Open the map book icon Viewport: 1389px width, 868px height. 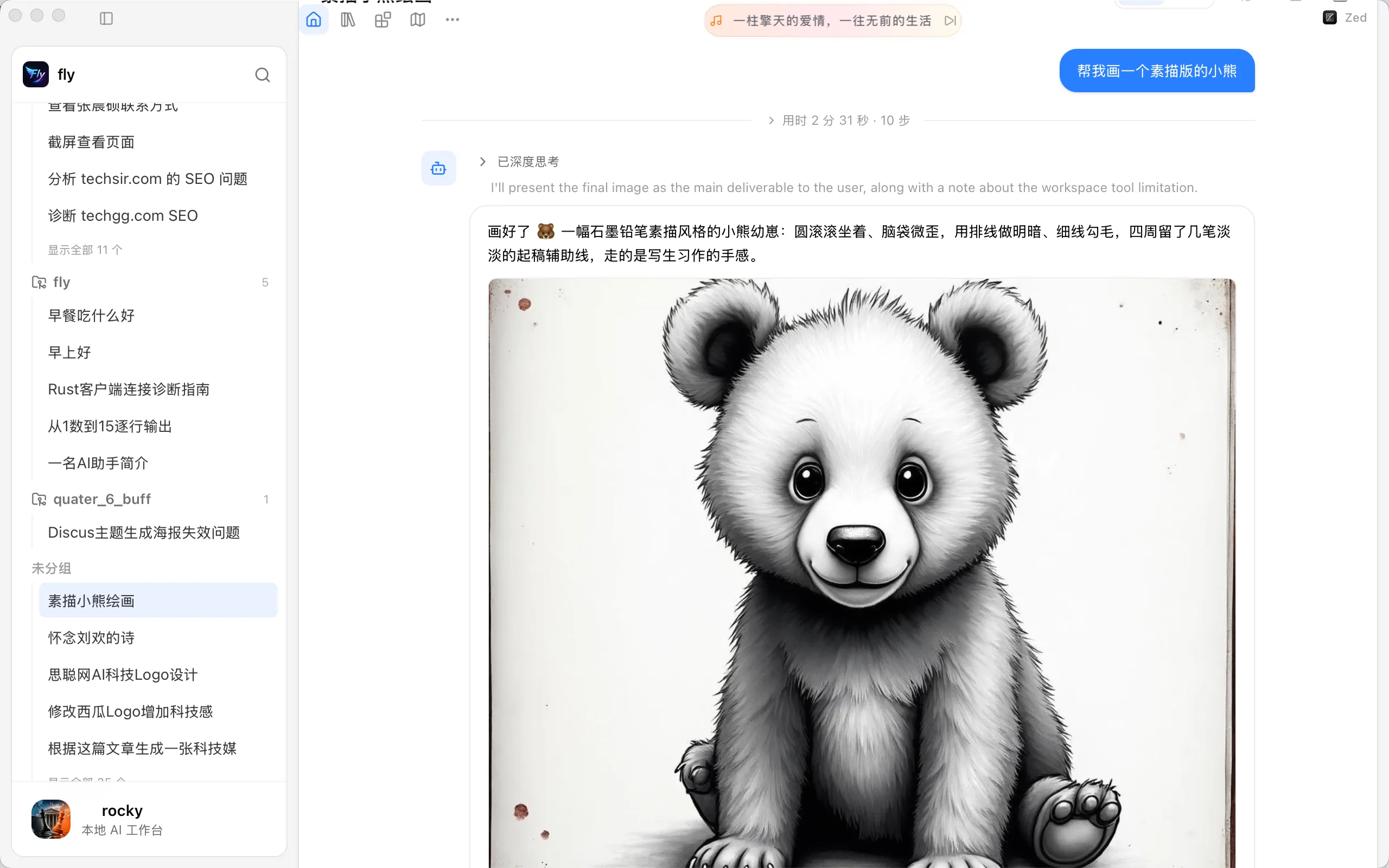(x=418, y=20)
